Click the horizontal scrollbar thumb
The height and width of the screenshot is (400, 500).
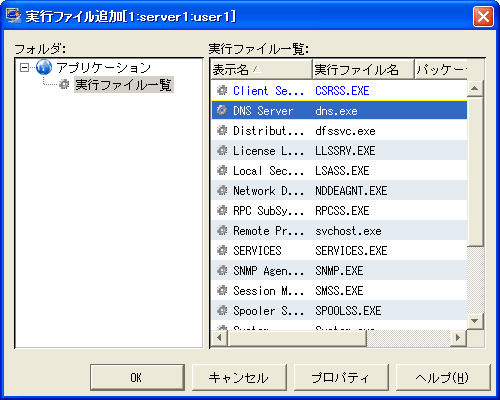click(x=297, y=337)
